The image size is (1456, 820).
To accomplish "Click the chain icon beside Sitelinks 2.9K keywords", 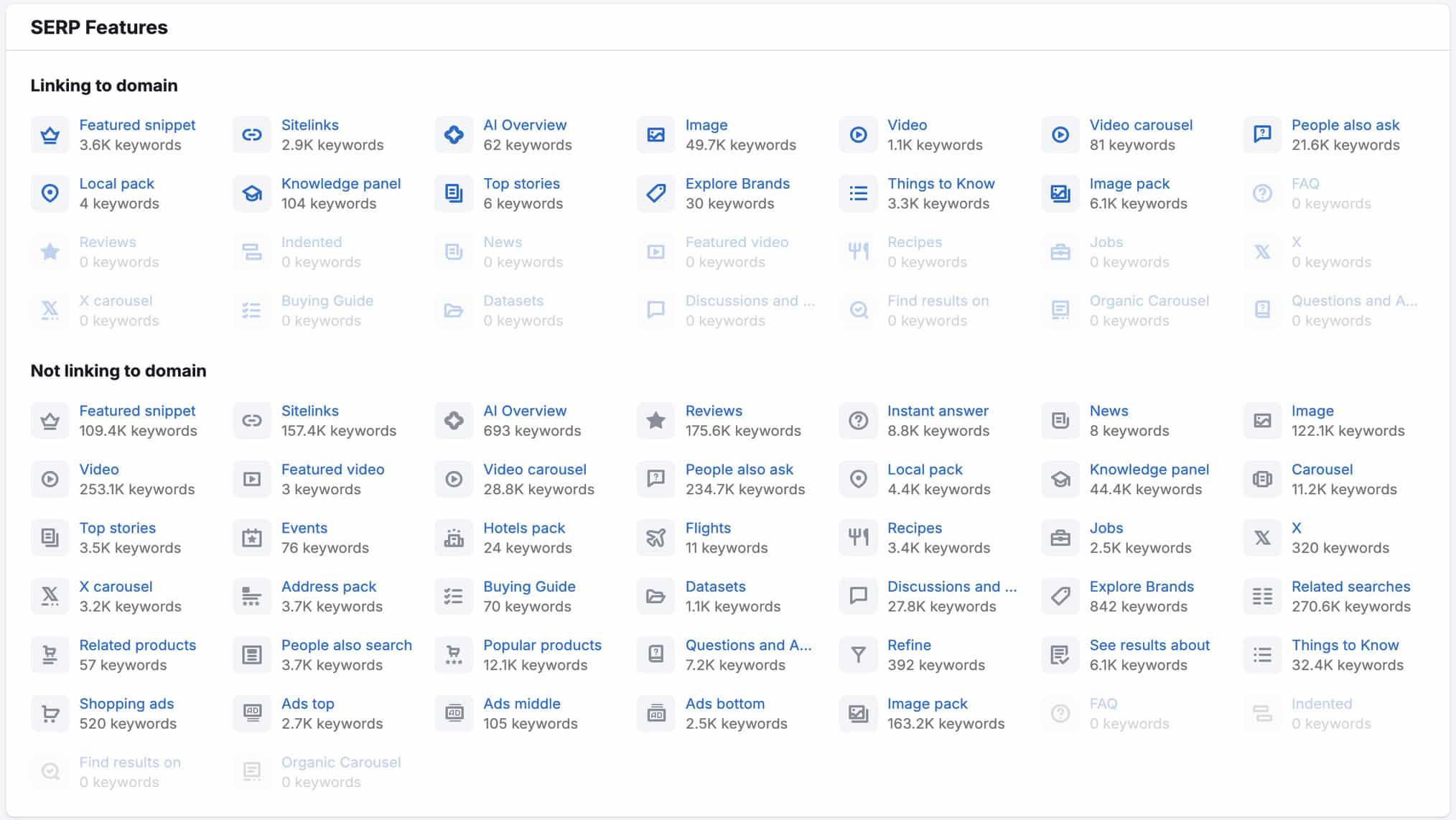I will click(252, 135).
